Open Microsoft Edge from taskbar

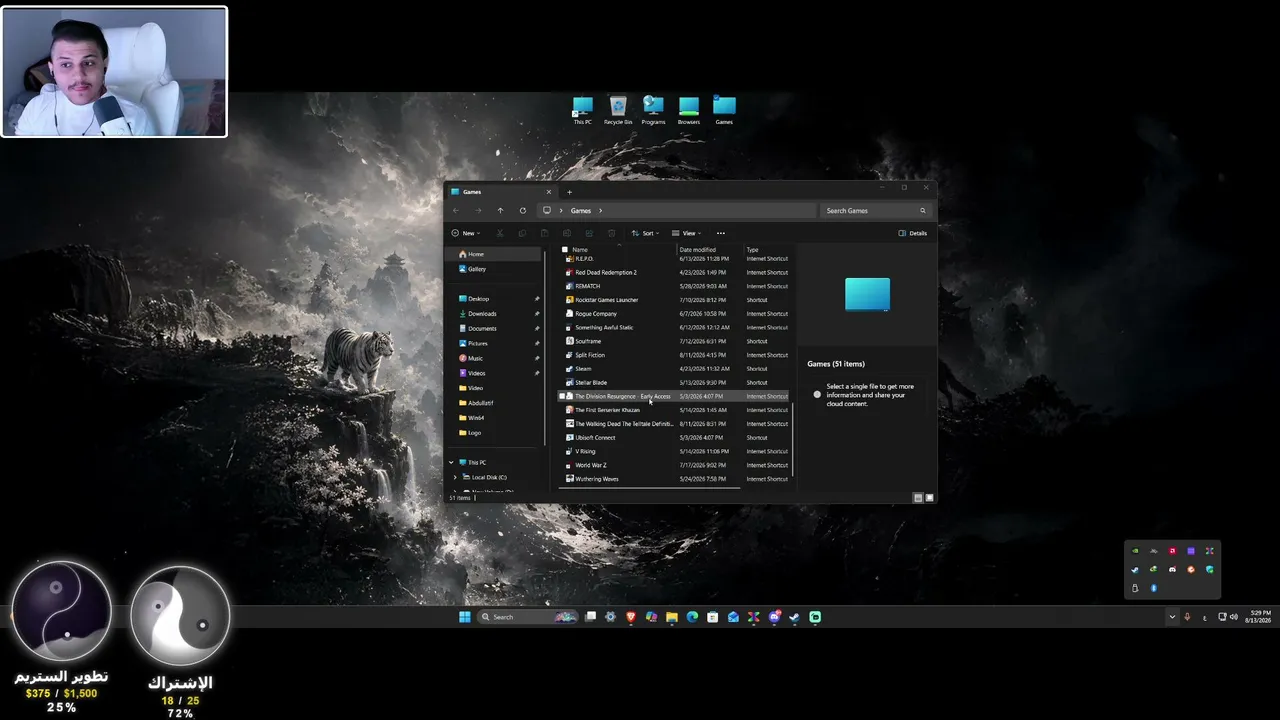pos(692,617)
